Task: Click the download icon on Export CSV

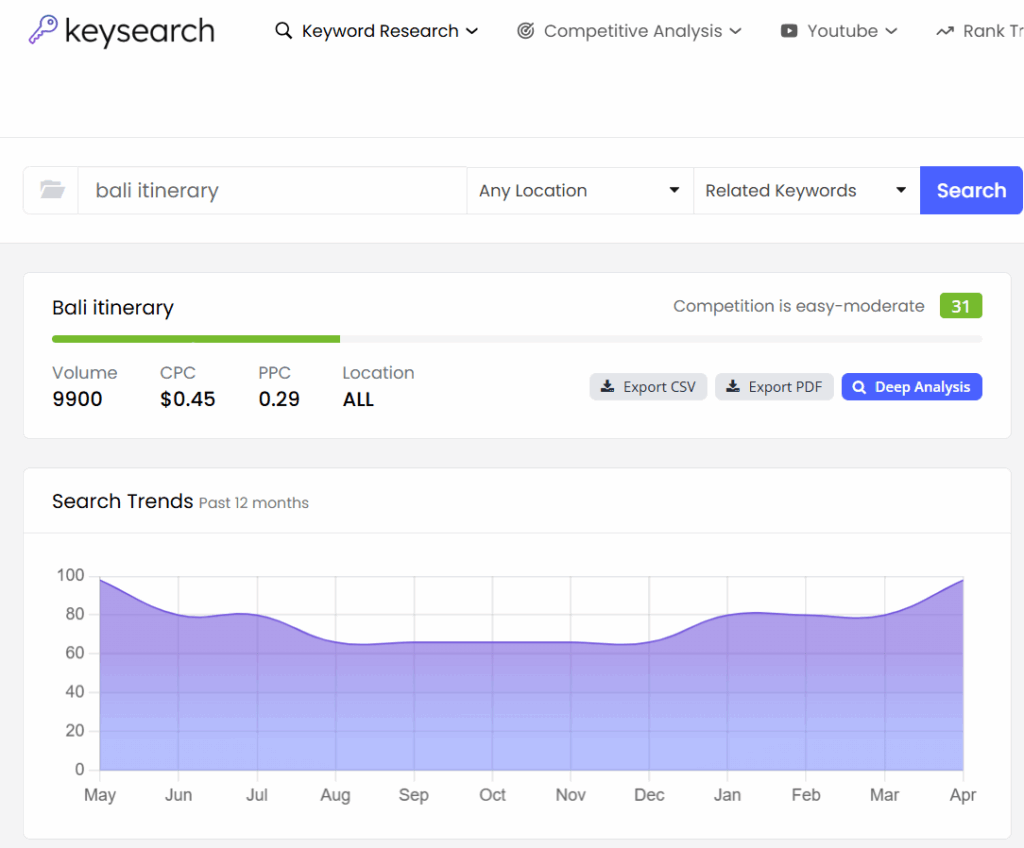Action: (607, 386)
